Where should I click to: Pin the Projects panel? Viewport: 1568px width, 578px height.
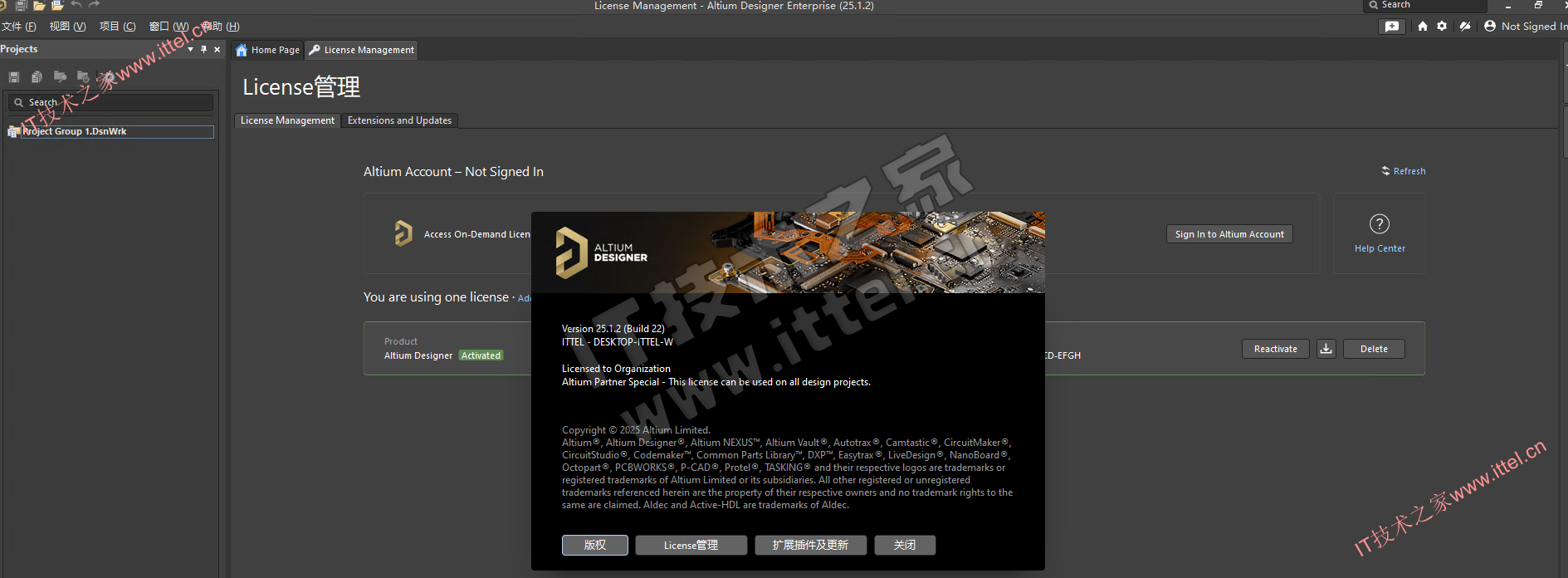click(x=204, y=49)
